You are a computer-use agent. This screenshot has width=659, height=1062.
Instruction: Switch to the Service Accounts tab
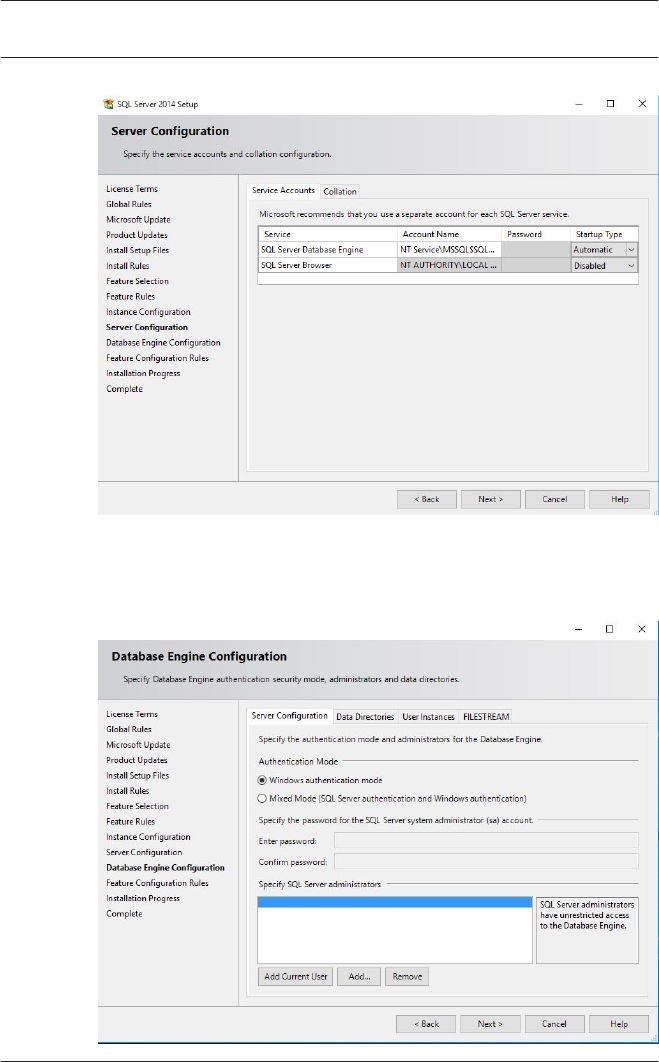coord(283,191)
